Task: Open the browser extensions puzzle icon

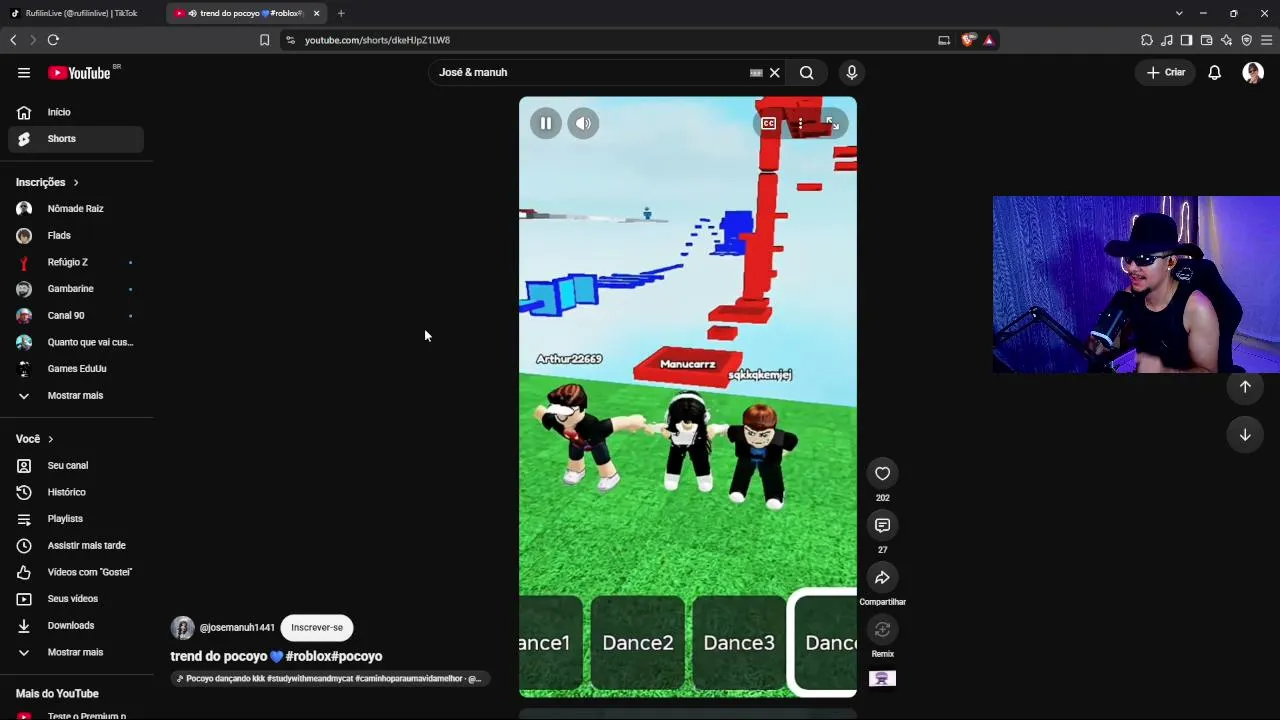Action: (x=1146, y=40)
